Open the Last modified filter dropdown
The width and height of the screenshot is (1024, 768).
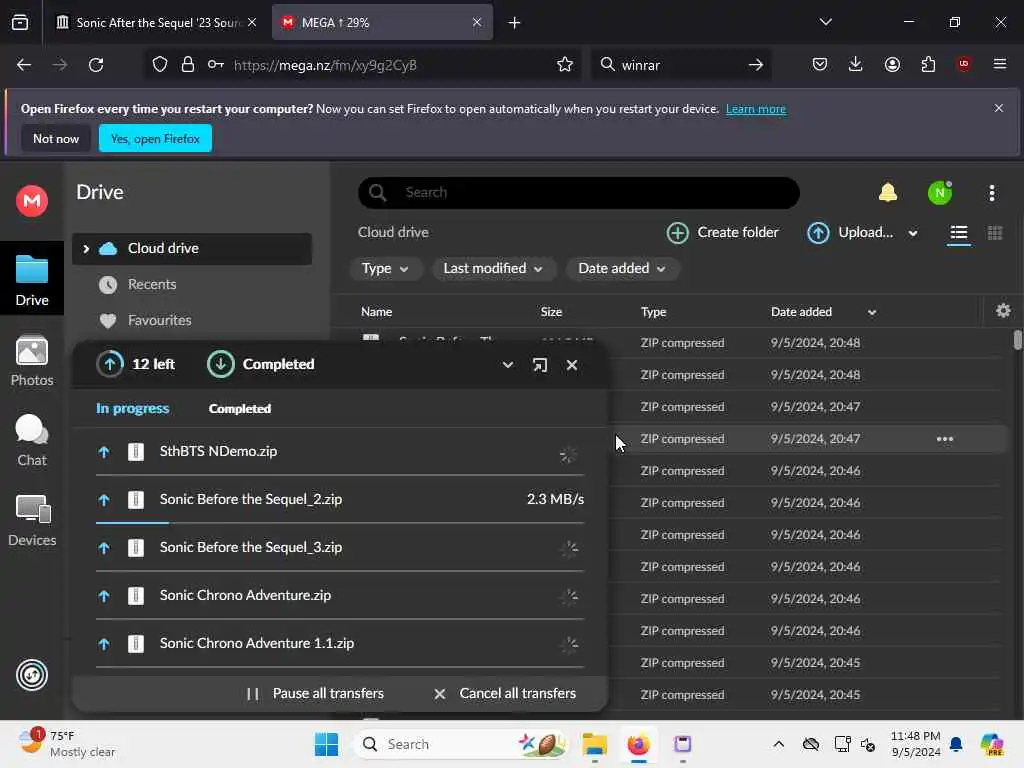point(493,269)
